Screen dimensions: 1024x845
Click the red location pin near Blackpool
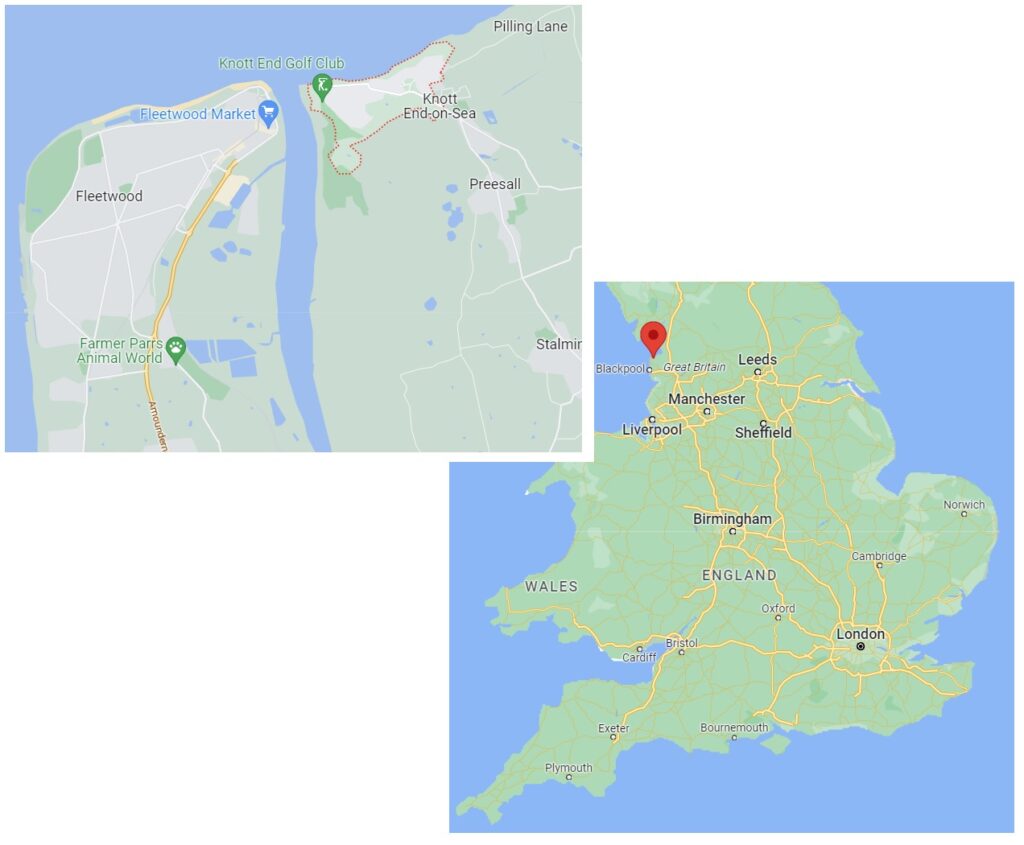653,339
